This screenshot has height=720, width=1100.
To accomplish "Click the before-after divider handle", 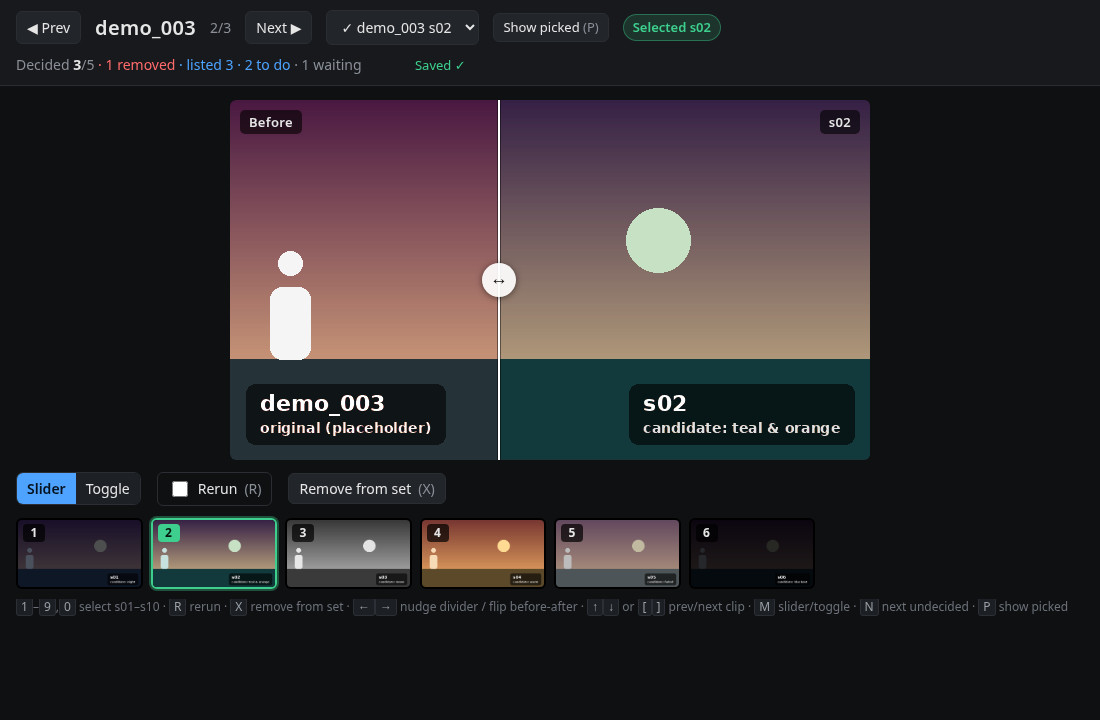I will click(499, 281).
